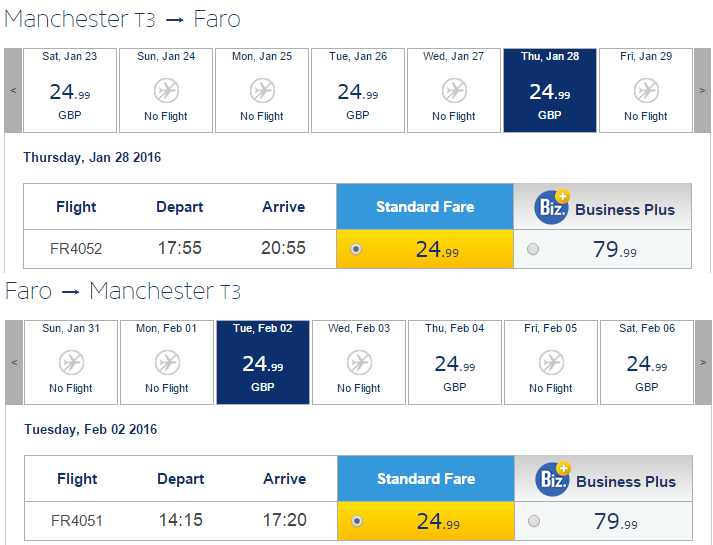Click the no-flight plane icon on Sun, Jan 31
Image resolution: width=713 pixels, height=545 pixels.
71,362
